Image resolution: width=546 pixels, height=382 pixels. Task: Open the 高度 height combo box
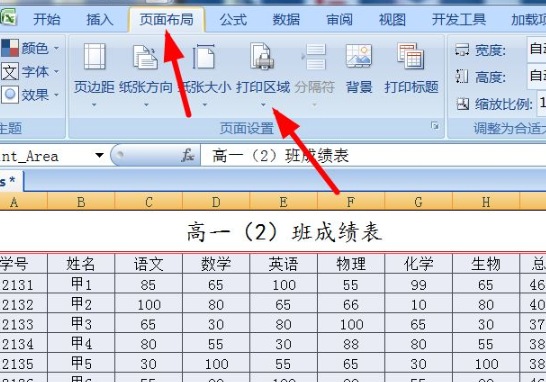[536, 75]
